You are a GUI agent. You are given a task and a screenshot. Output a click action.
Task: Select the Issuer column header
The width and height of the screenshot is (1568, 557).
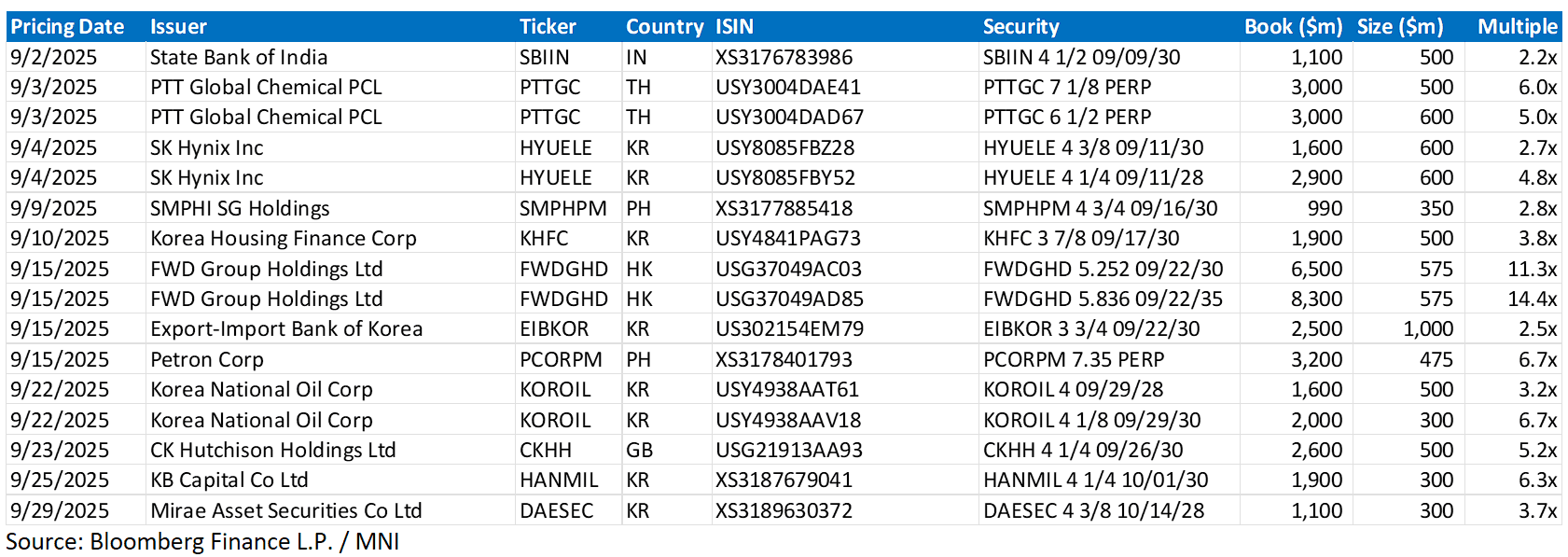tap(178, 27)
